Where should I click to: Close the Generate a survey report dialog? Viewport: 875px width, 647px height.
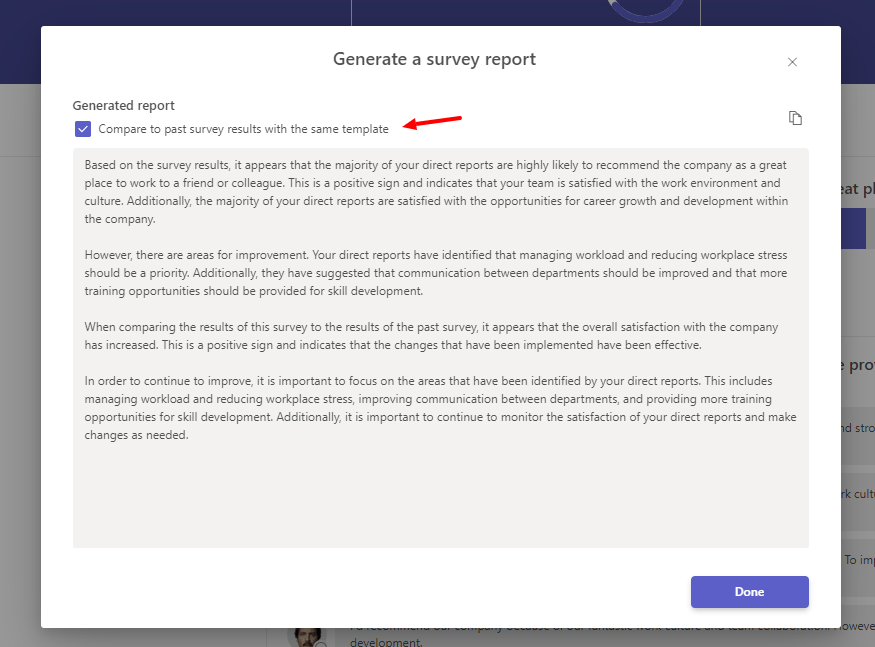pyautogui.click(x=792, y=62)
